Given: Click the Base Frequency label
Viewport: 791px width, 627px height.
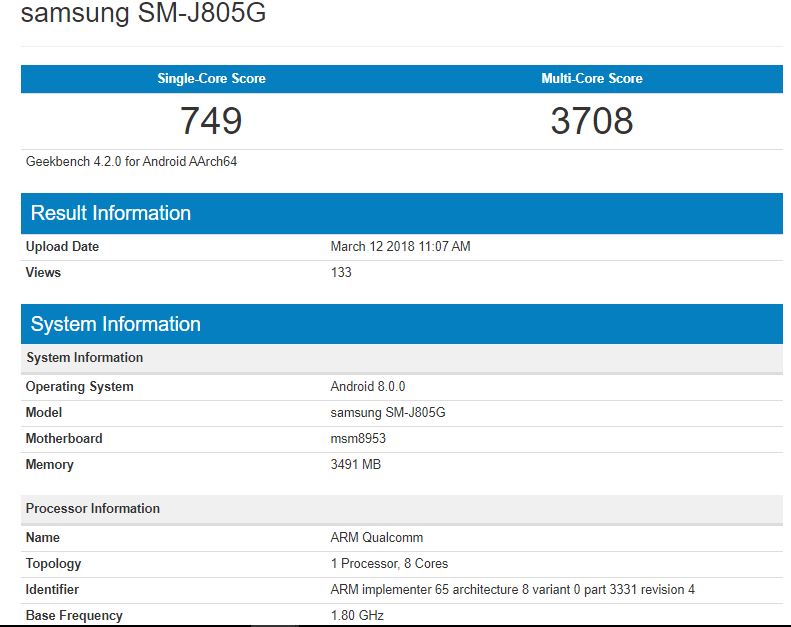Looking at the screenshot, I should (74, 616).
